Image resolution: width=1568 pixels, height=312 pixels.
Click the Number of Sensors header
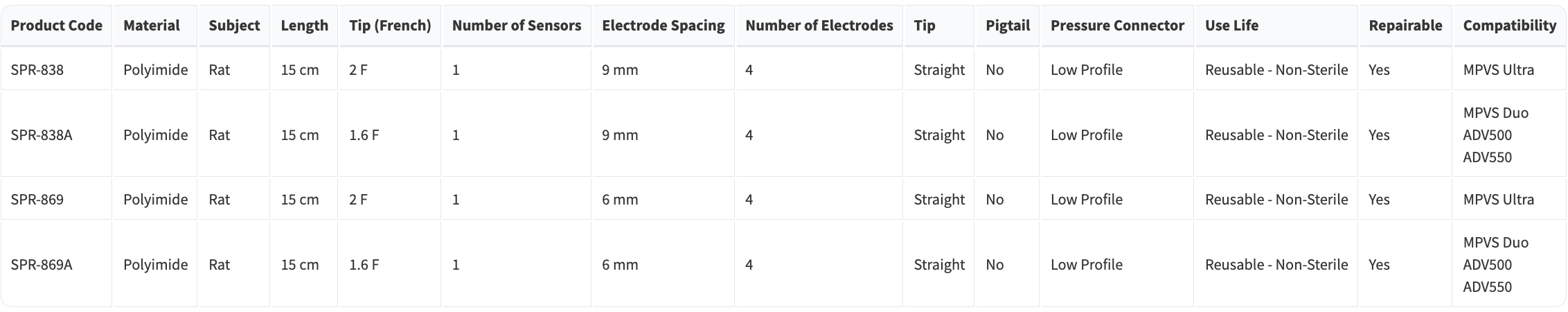[516, 26]
